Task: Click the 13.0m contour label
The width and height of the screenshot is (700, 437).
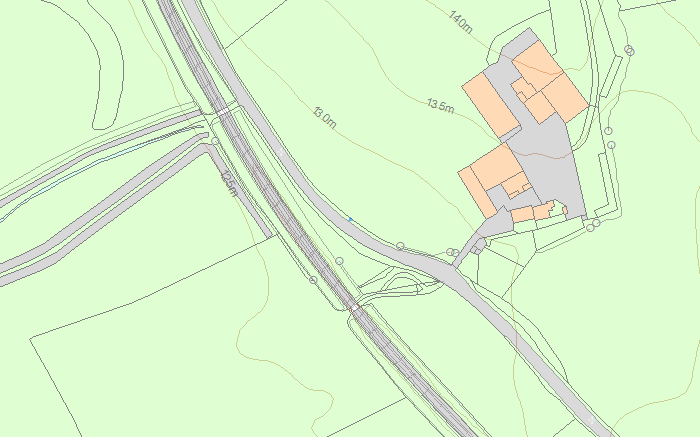Action: (x=325, y=118)
